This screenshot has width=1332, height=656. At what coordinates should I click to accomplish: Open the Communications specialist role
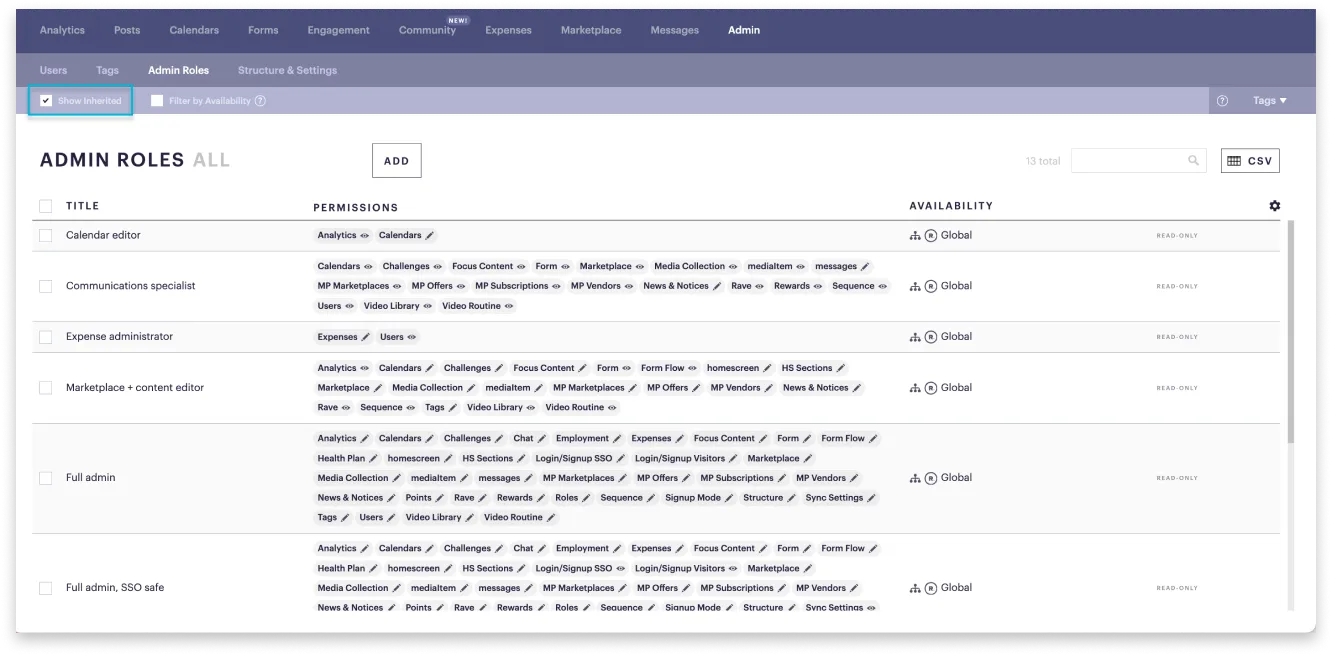point(131,286)
